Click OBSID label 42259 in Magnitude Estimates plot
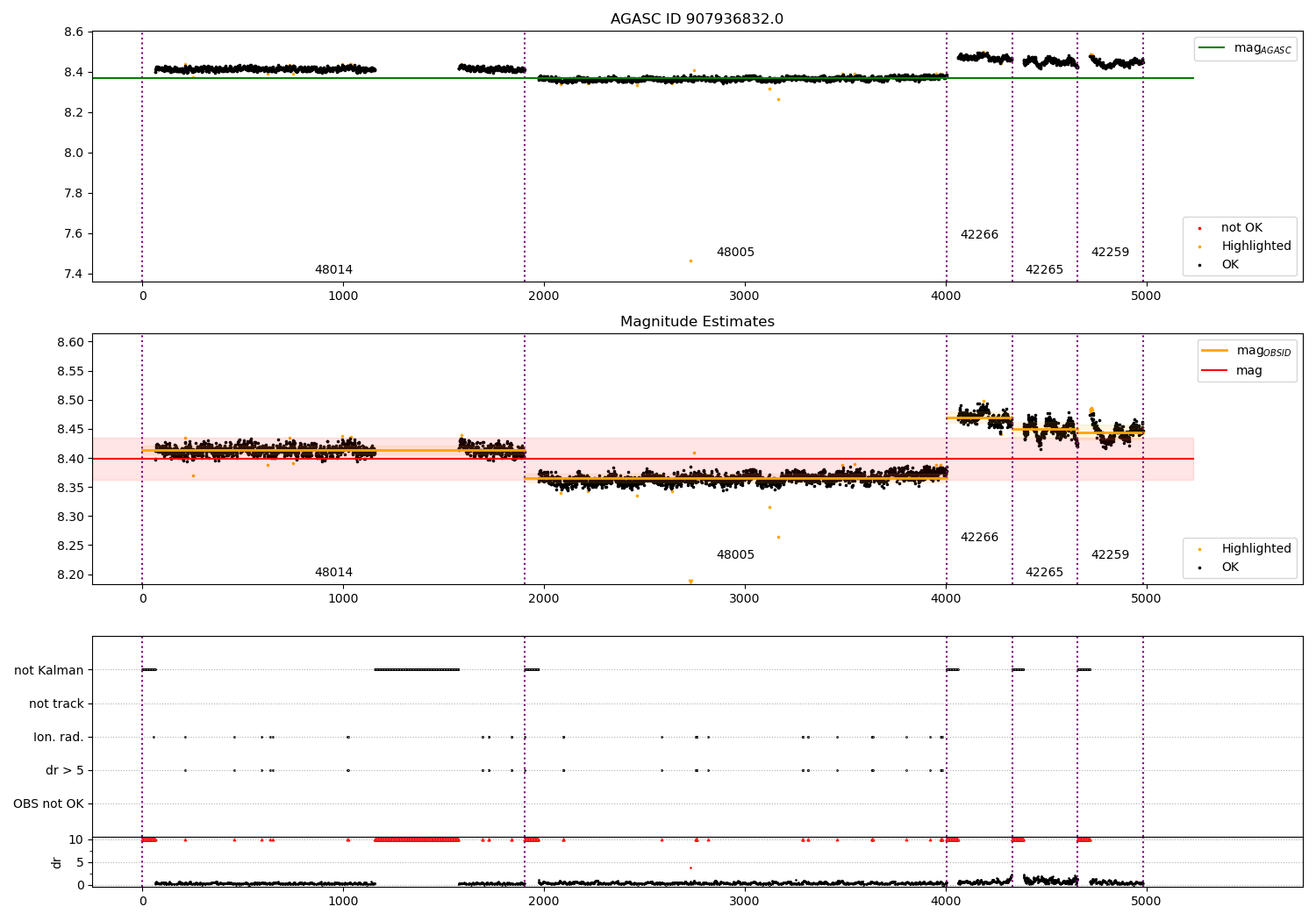This screenshot has height=921, width=1316. (1110, 555)
